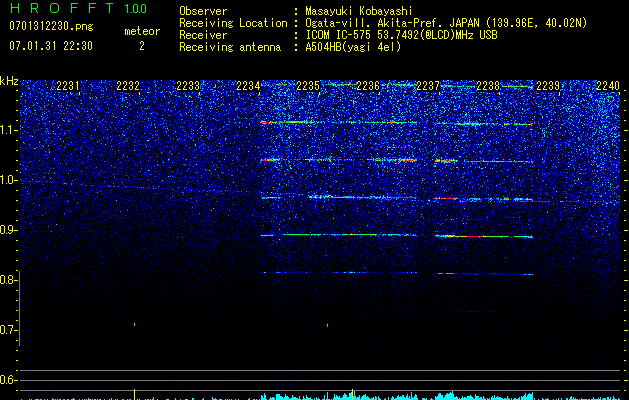The height and width of the screenshot is (400, 629).
Task: Click the Receiving Location label
Action: 233,23
